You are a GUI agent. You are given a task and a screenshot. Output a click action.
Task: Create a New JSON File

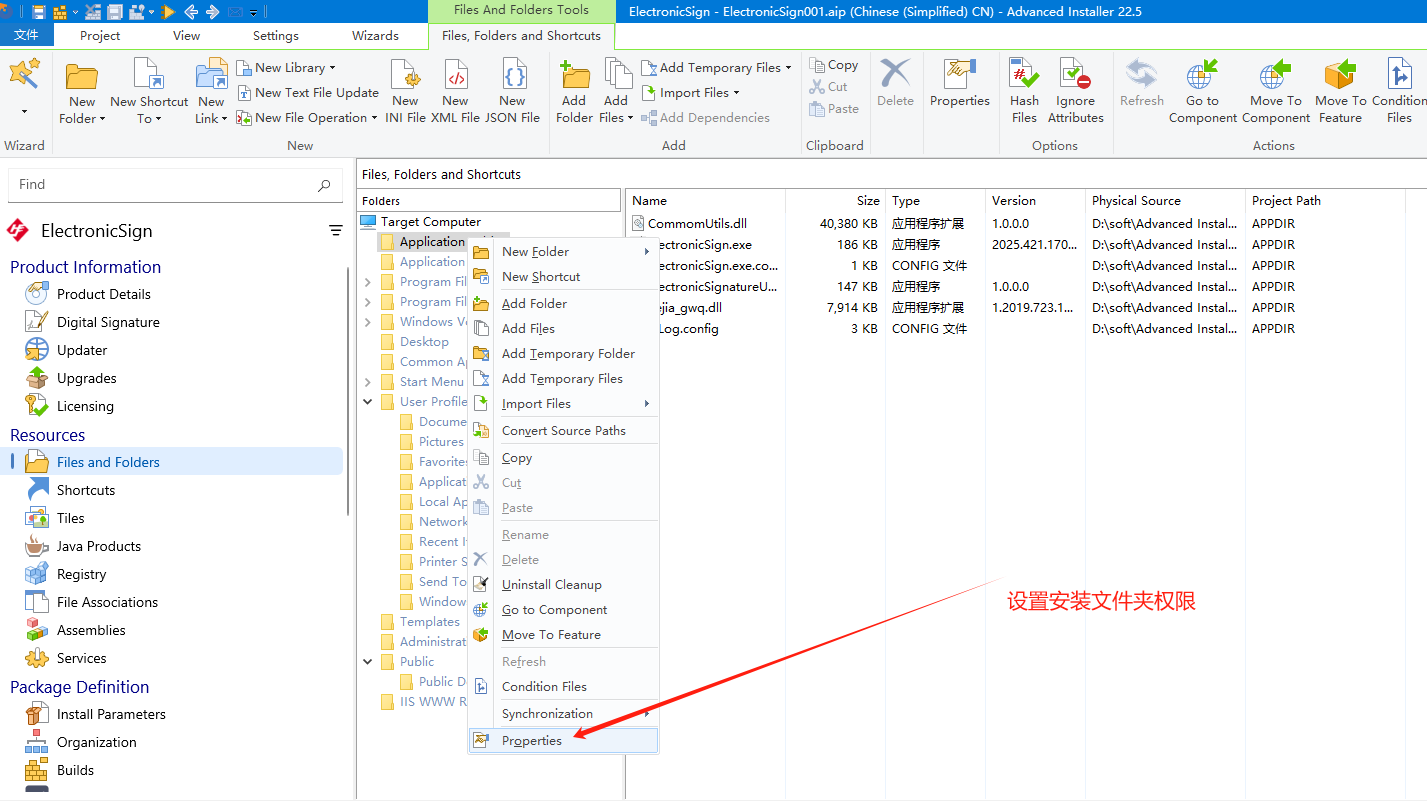512,92
